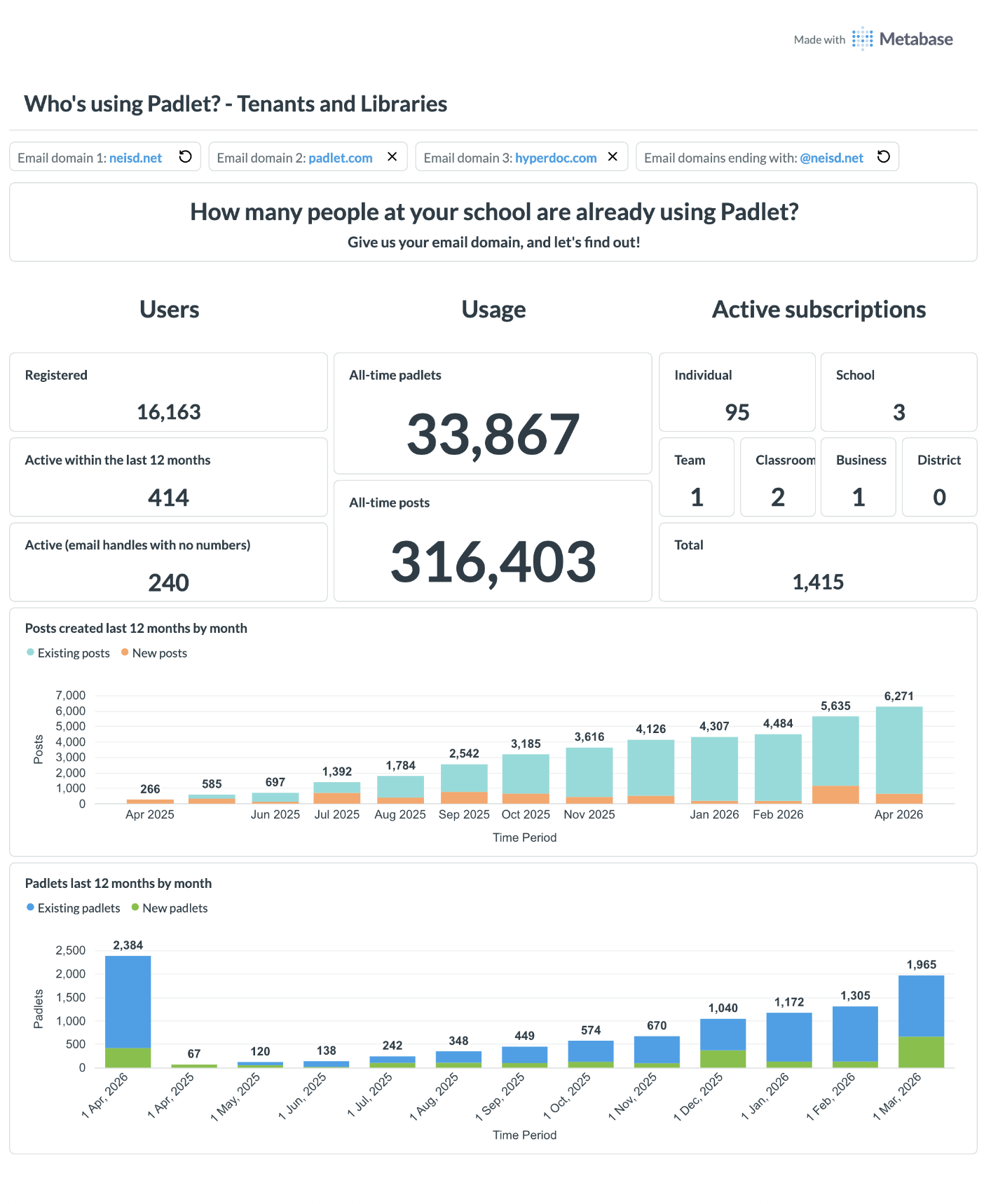This screenshot has height=1204, width=991.
Task: Toggle Existing padlets legend series
Action: pos(73,908)
